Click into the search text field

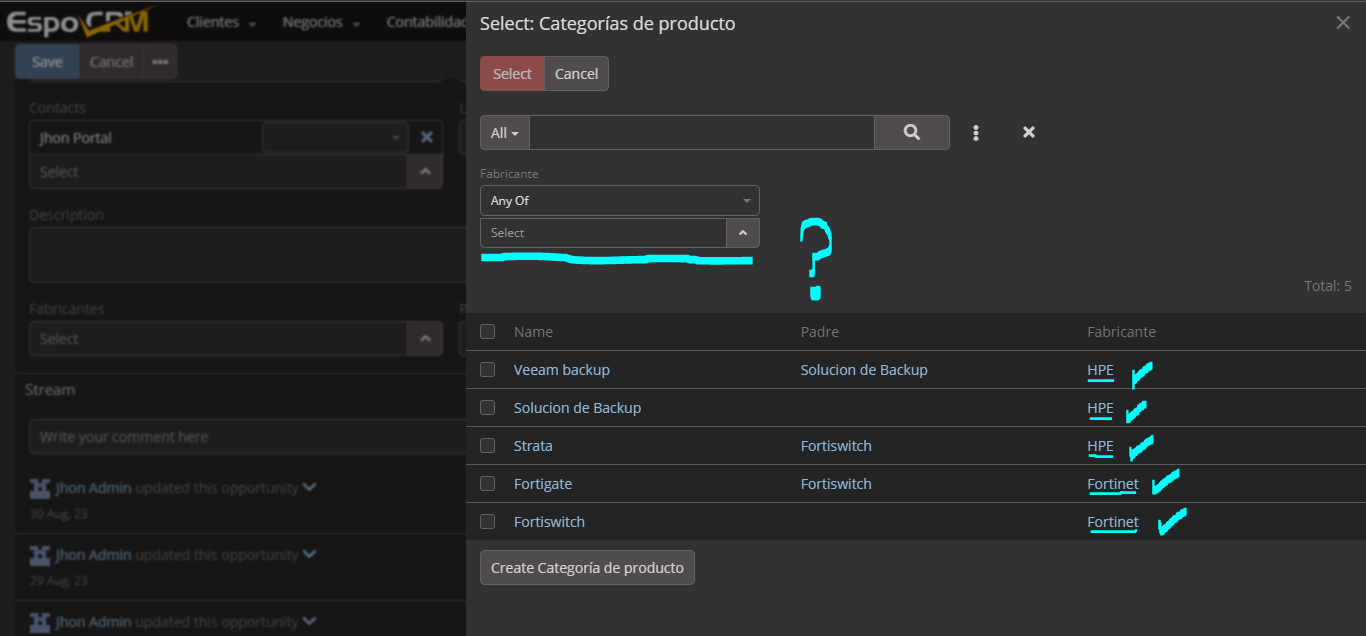pyautogui.click(x=701, y=132)
